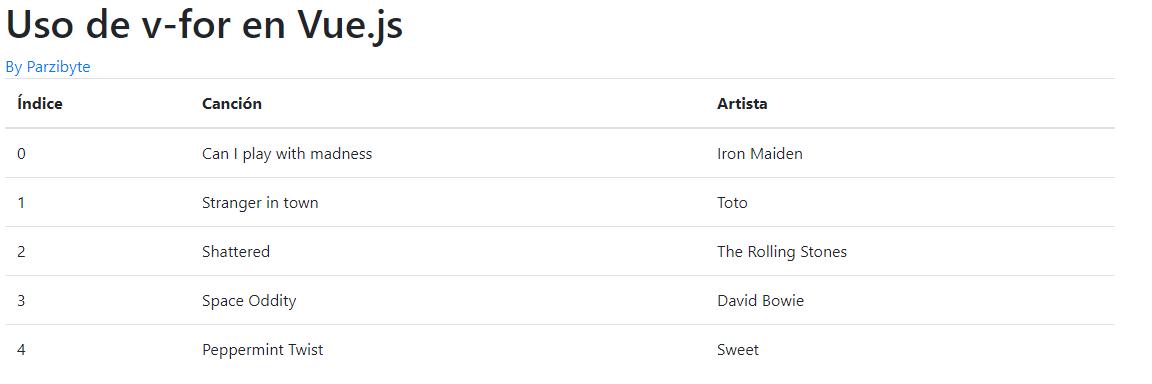Image resolution: width=1152 pixels, height=384 pixels.
Task: Select the Sweet artist cell
Action: 738,350
